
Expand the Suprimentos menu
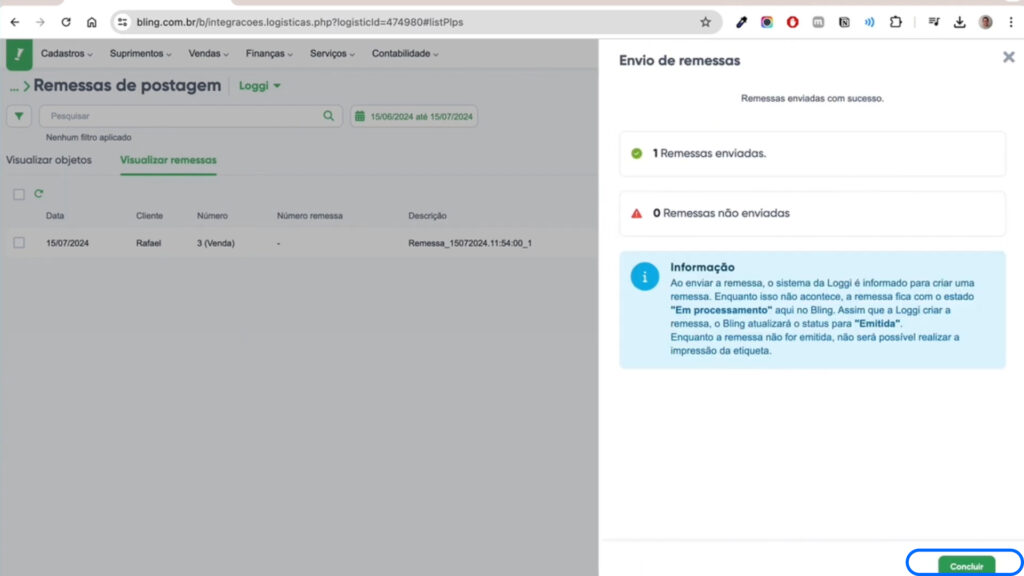[140, 54]
